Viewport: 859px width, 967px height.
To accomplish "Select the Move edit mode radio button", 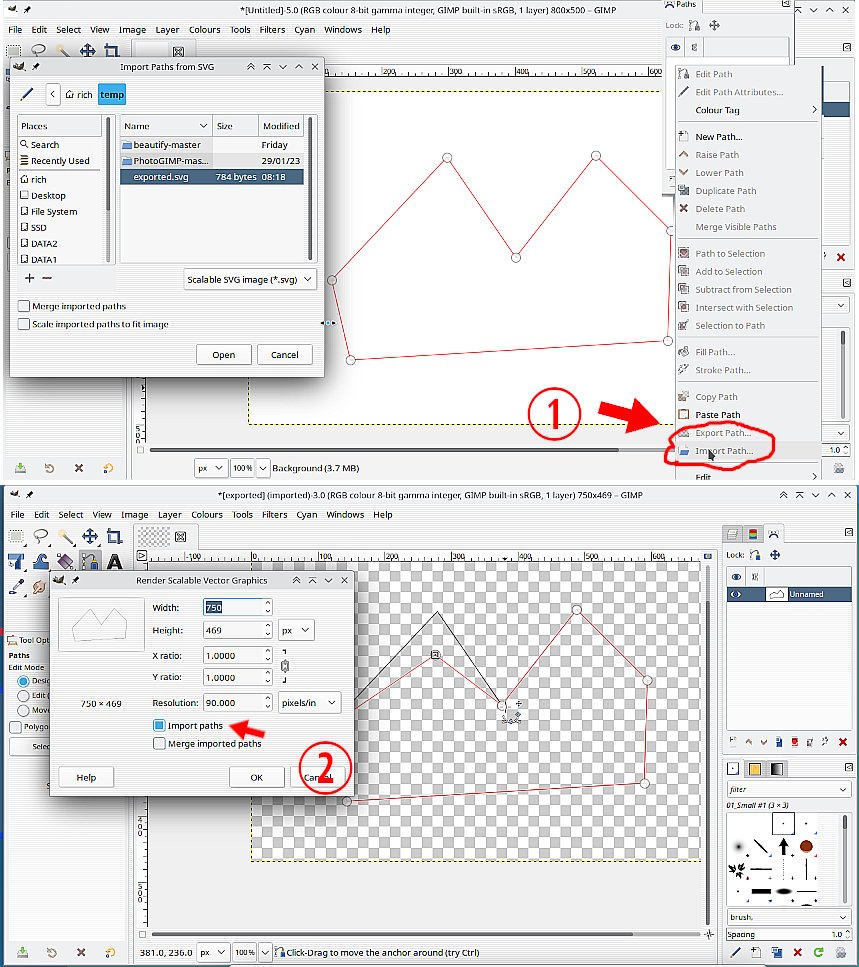I will click(x=23, y=710).
